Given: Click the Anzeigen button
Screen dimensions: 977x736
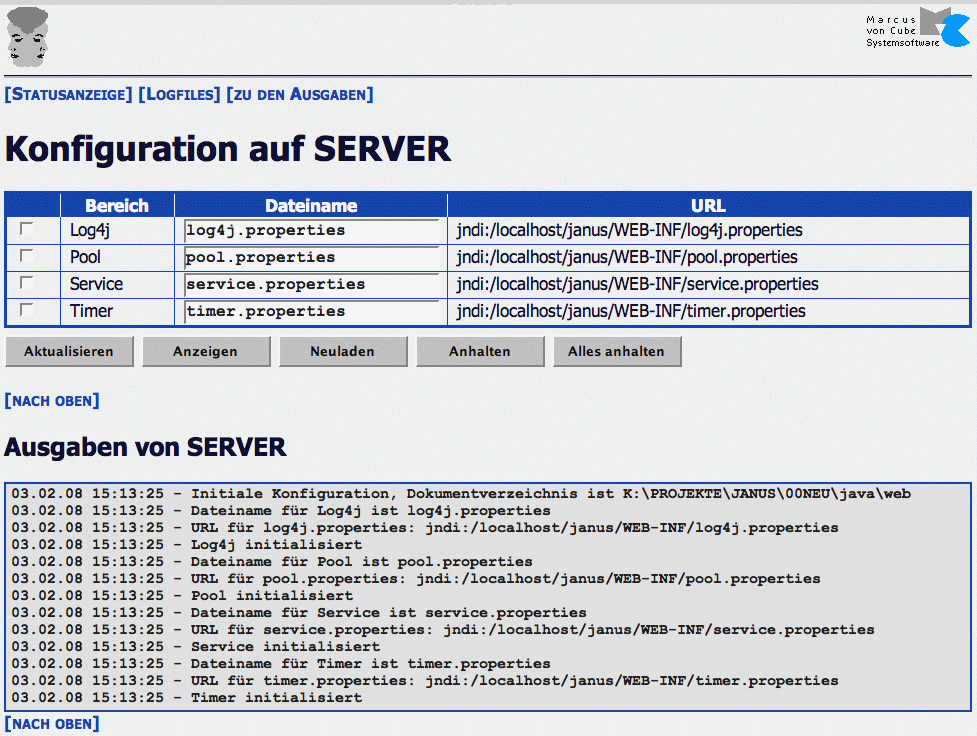Looking at the screenshot, I should (x=205, y=351).
